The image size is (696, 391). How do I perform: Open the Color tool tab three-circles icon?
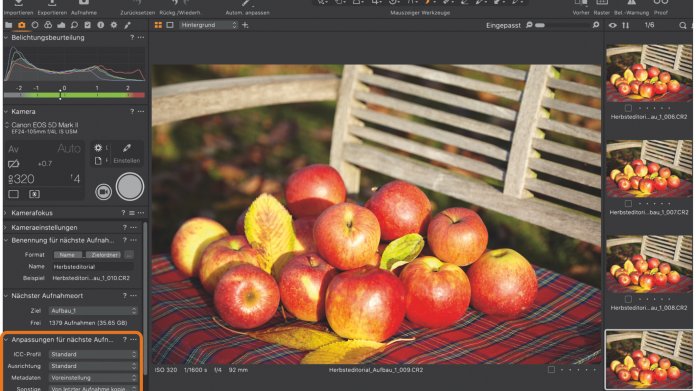[48, 25]
